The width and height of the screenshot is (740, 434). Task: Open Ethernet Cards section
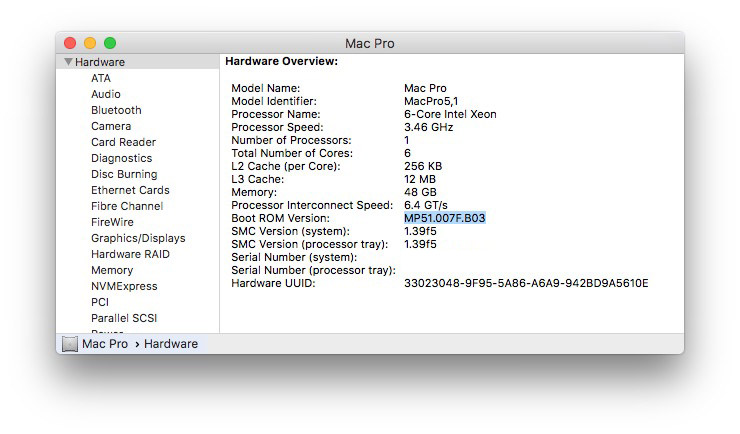130,191
